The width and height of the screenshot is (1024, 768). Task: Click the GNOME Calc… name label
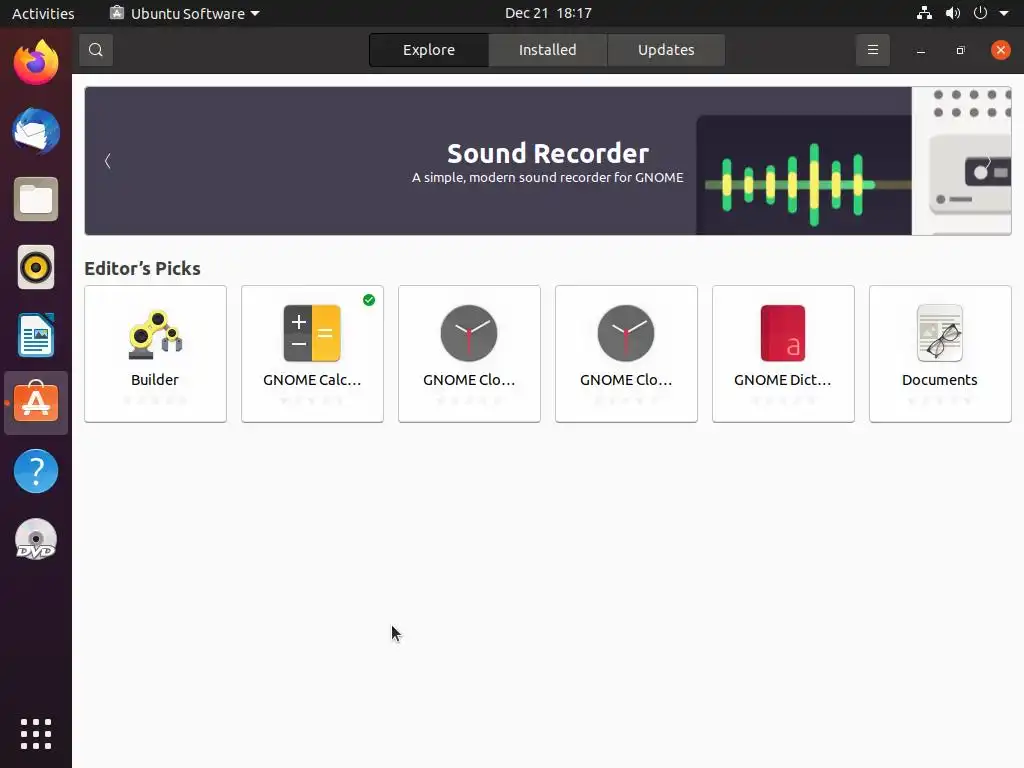click(x=312, y=380)
